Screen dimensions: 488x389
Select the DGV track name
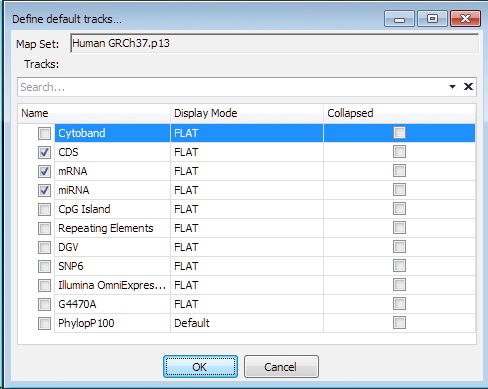pyautogui.click(x=68, y=247)
